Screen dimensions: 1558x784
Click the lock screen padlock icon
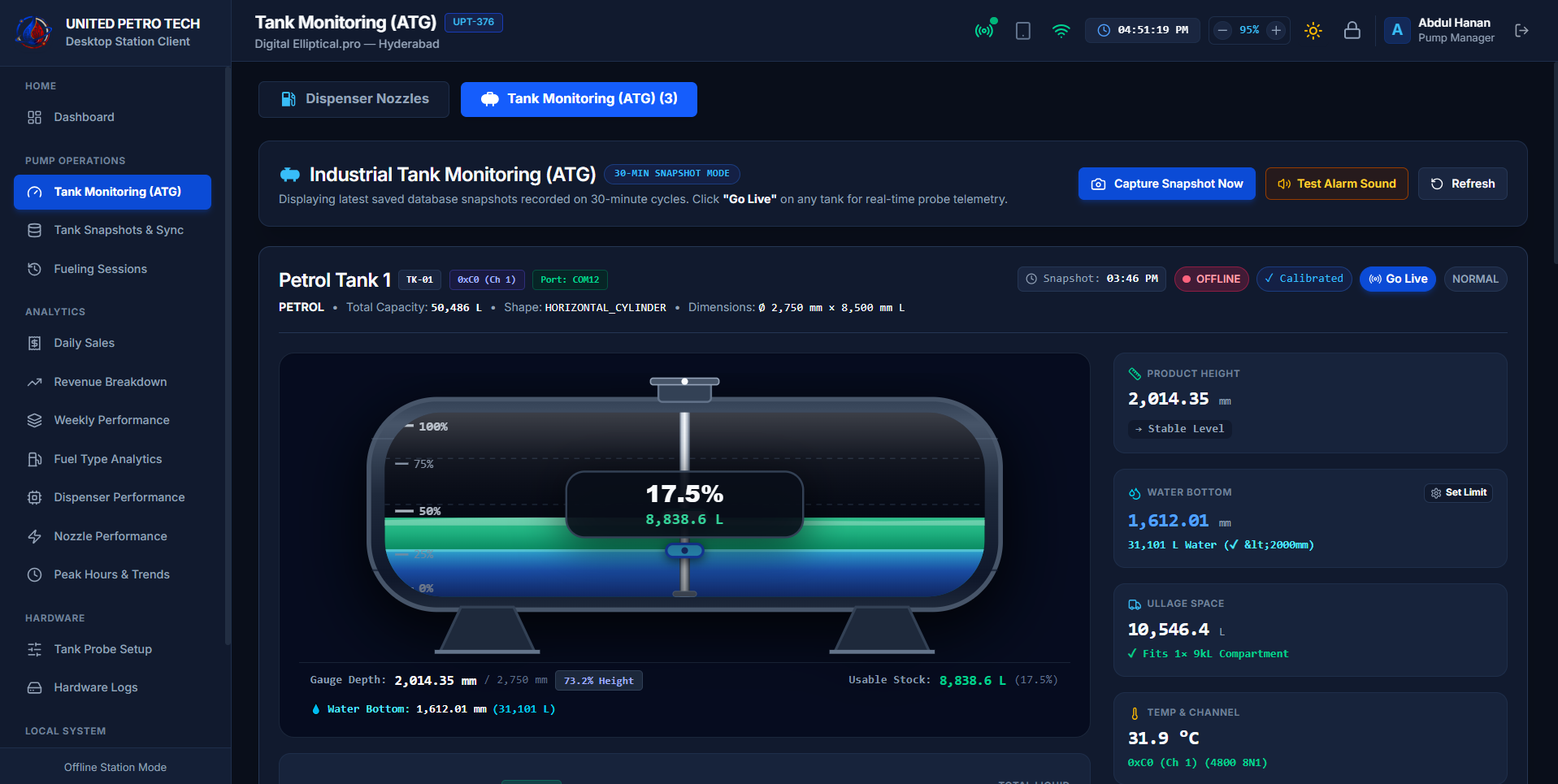tap(1352, 31)
